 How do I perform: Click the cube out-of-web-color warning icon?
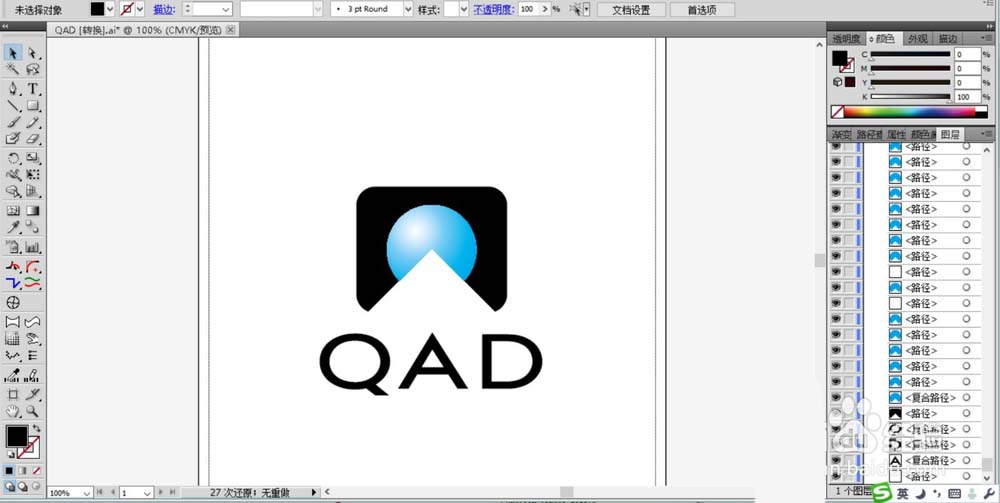837,82
